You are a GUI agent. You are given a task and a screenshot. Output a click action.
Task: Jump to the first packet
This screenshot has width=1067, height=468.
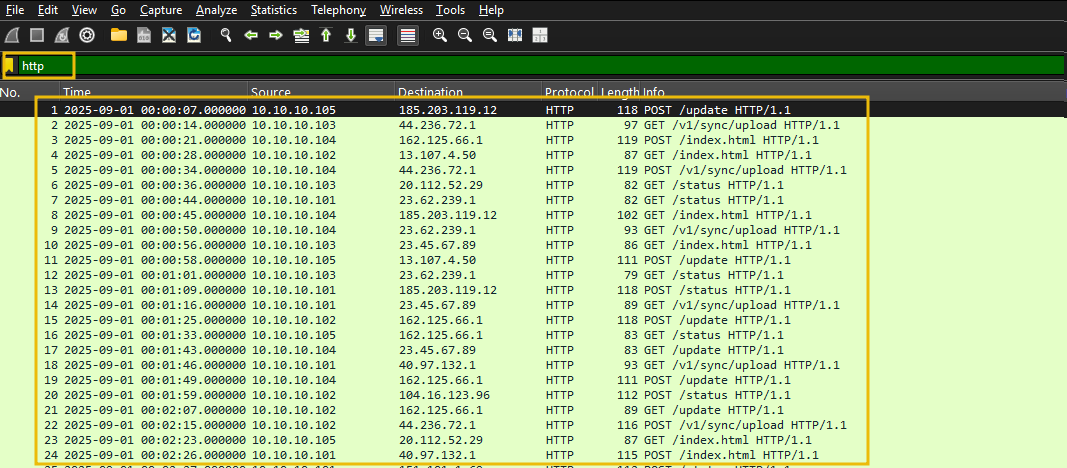tap(326, 35)
